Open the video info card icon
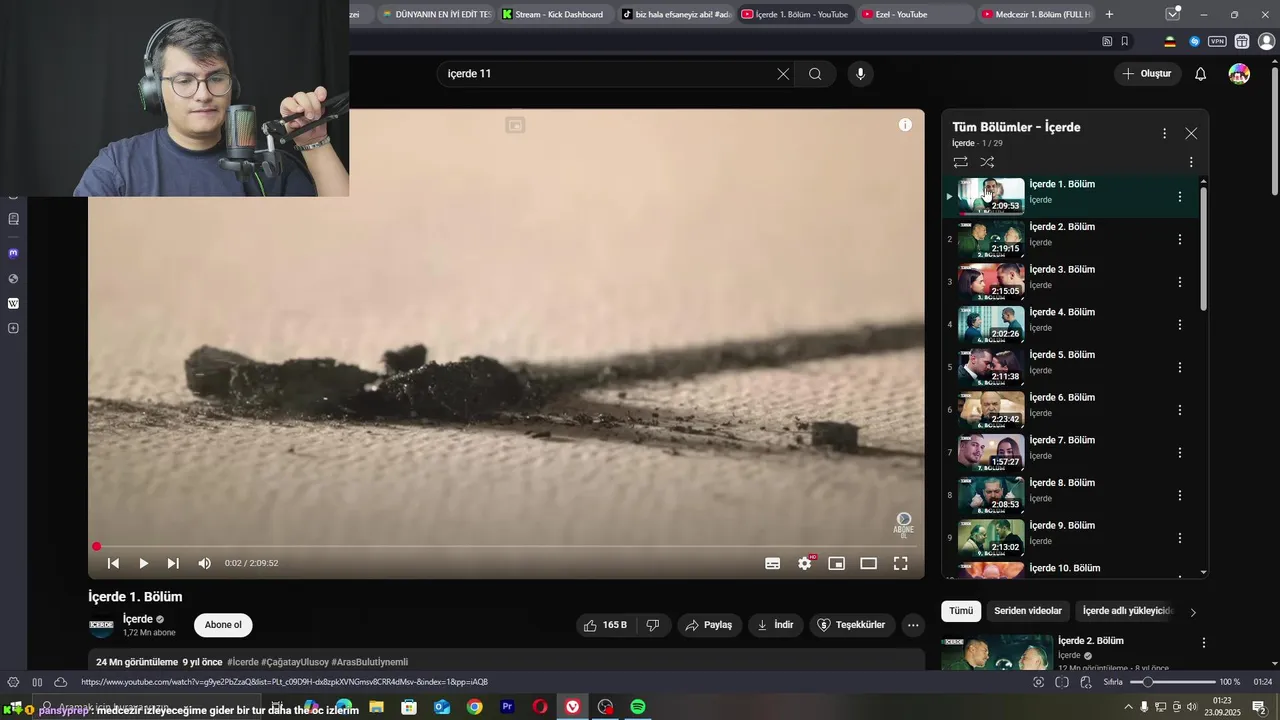 pos(905,125)
